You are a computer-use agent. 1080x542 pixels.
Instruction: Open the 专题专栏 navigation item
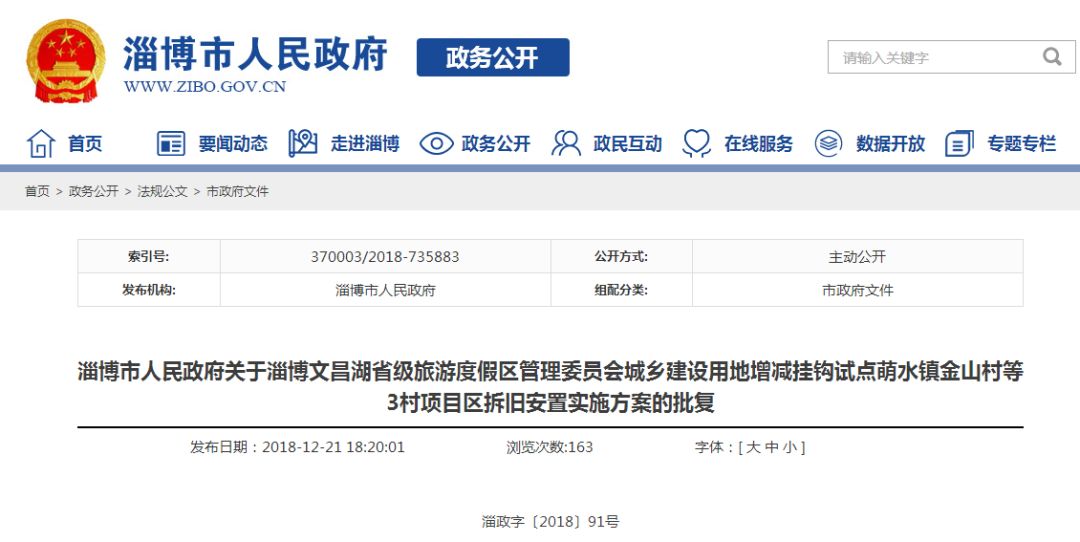pos(1021,143)
